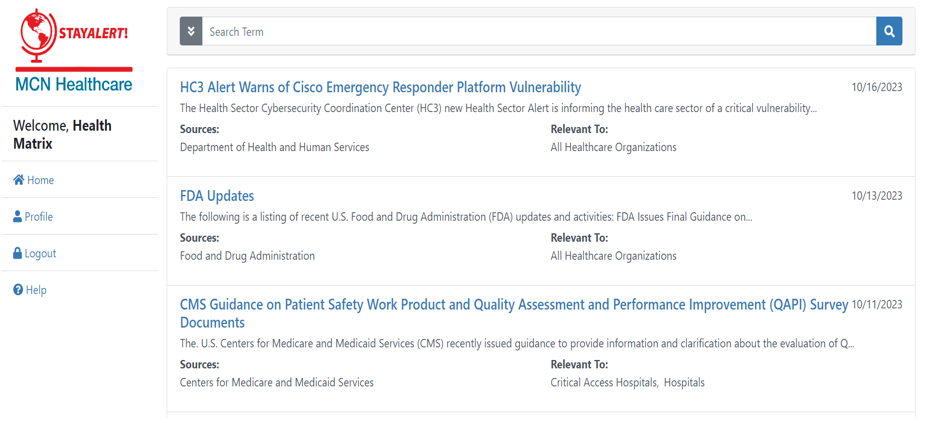Open HC3 Alert Cisco Emergency Responder article
This screenshot has height=423, width=936.
(x=380, y=87)
